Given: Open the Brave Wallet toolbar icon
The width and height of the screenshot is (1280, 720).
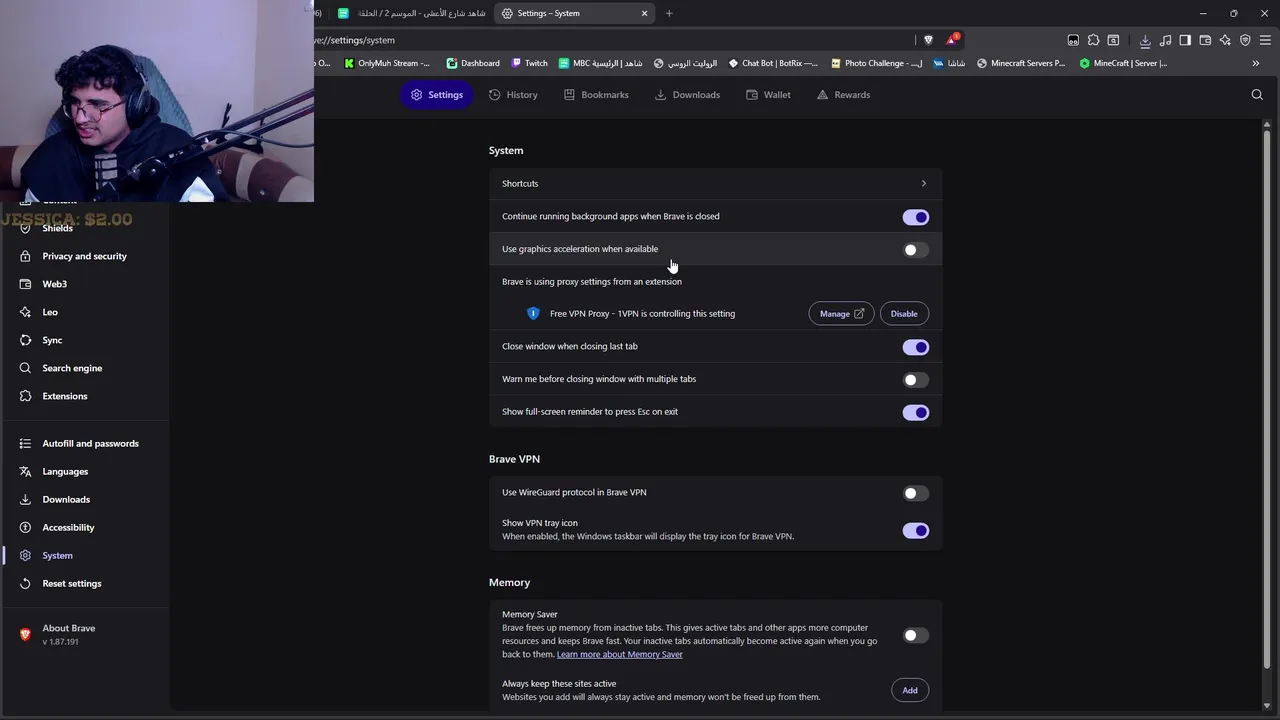Looking at the screenshot, I should click(1205, 40).
